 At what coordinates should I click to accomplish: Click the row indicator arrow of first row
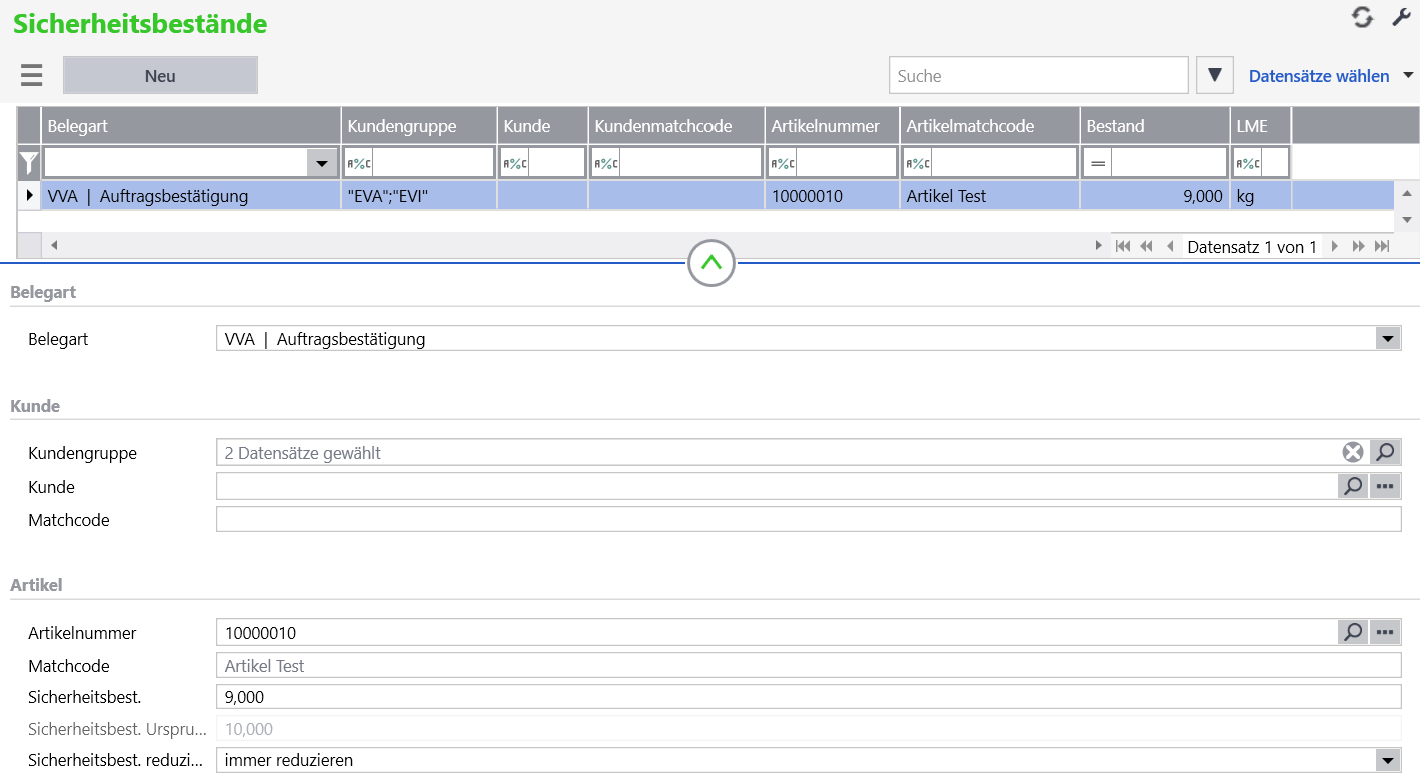pos(29,195)
